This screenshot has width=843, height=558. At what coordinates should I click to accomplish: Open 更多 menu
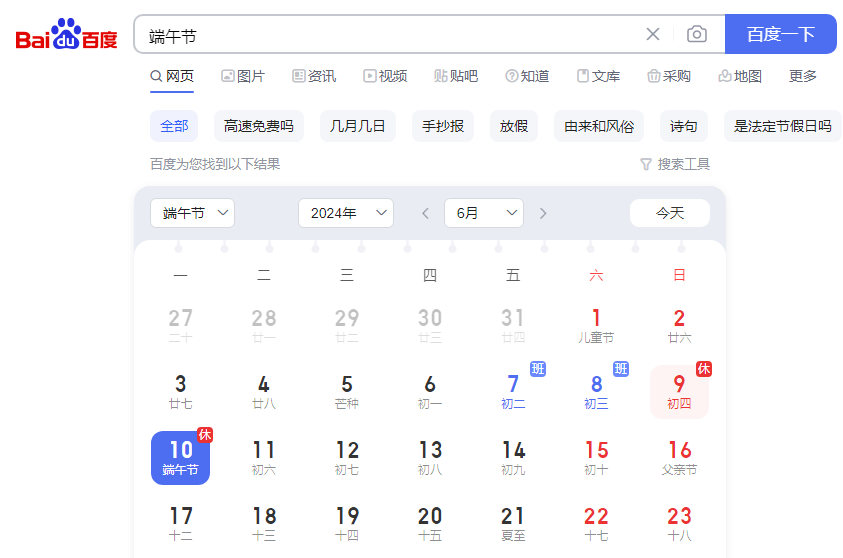tap(803, 76)
